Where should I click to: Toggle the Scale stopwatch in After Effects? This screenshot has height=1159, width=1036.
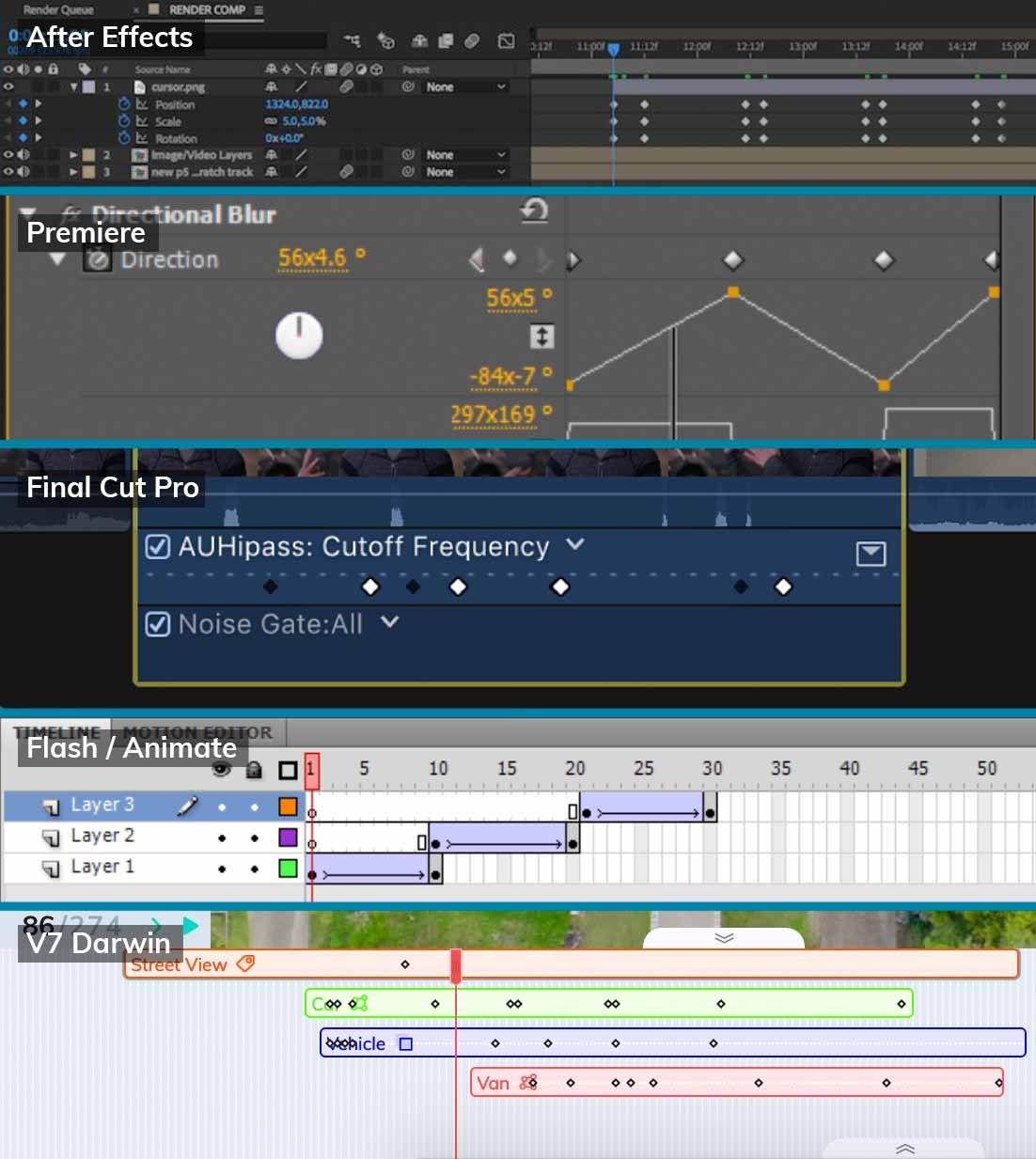(x=123, y=121)
